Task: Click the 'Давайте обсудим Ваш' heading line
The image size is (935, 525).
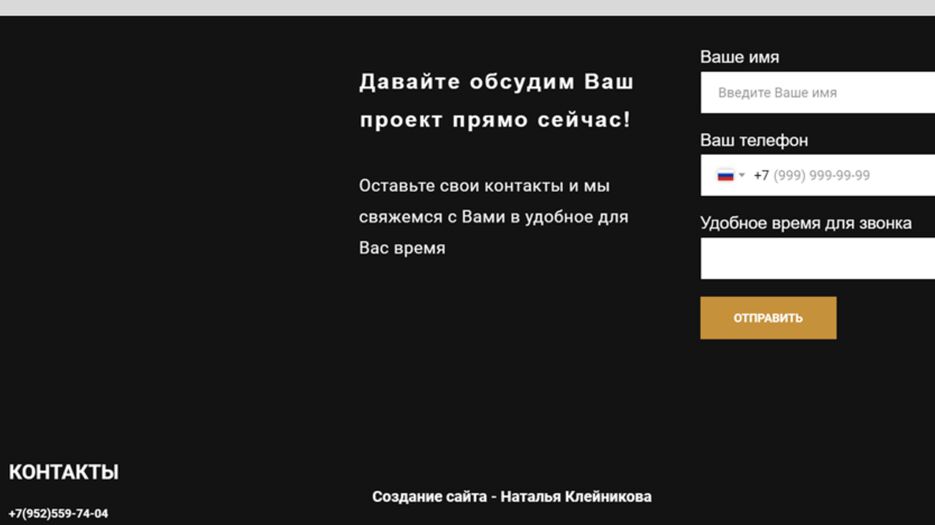Action: [x=496, y=82]
